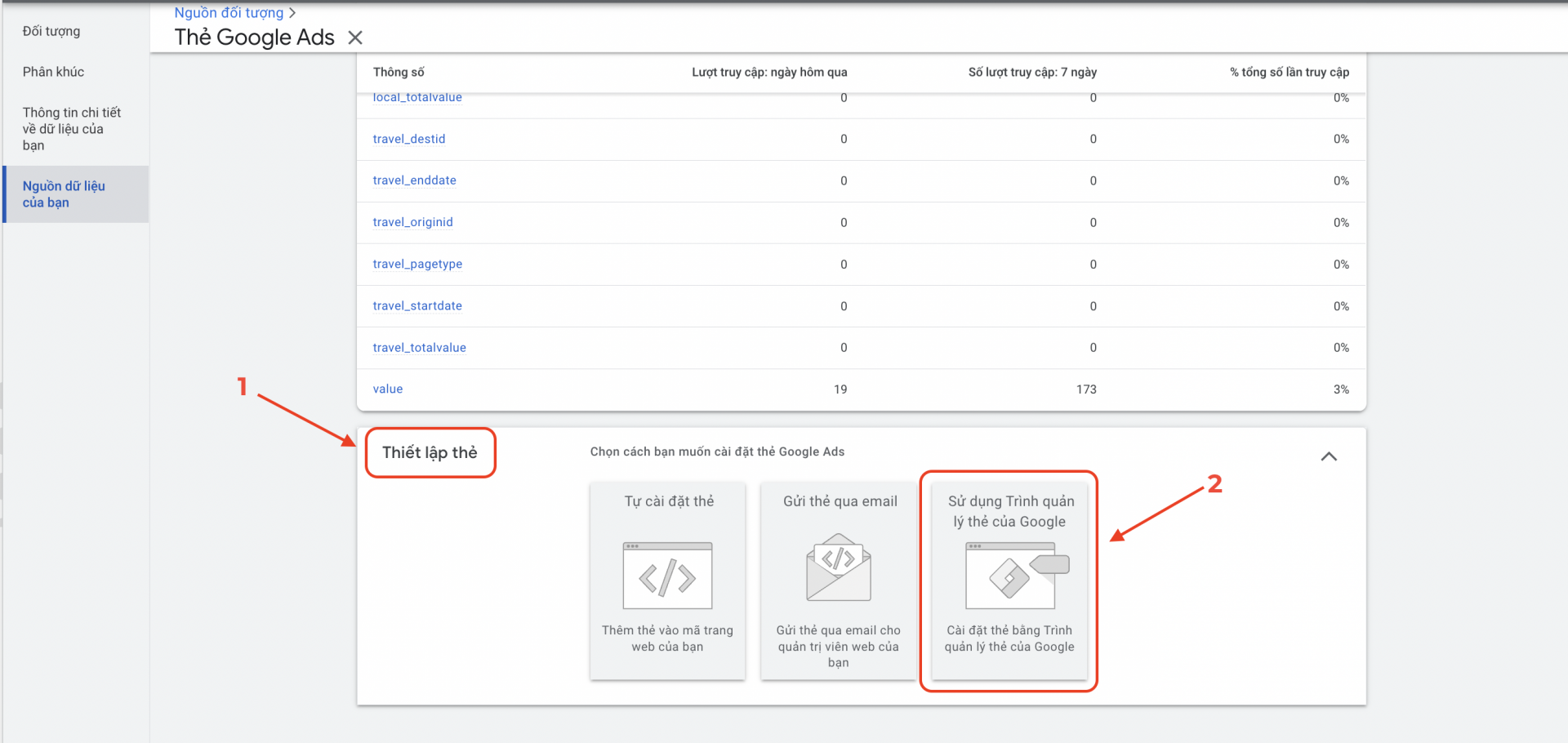
Task: Click Chọn cách bạn muốn cài đặt thẻ text
Action: click(717, 452)
